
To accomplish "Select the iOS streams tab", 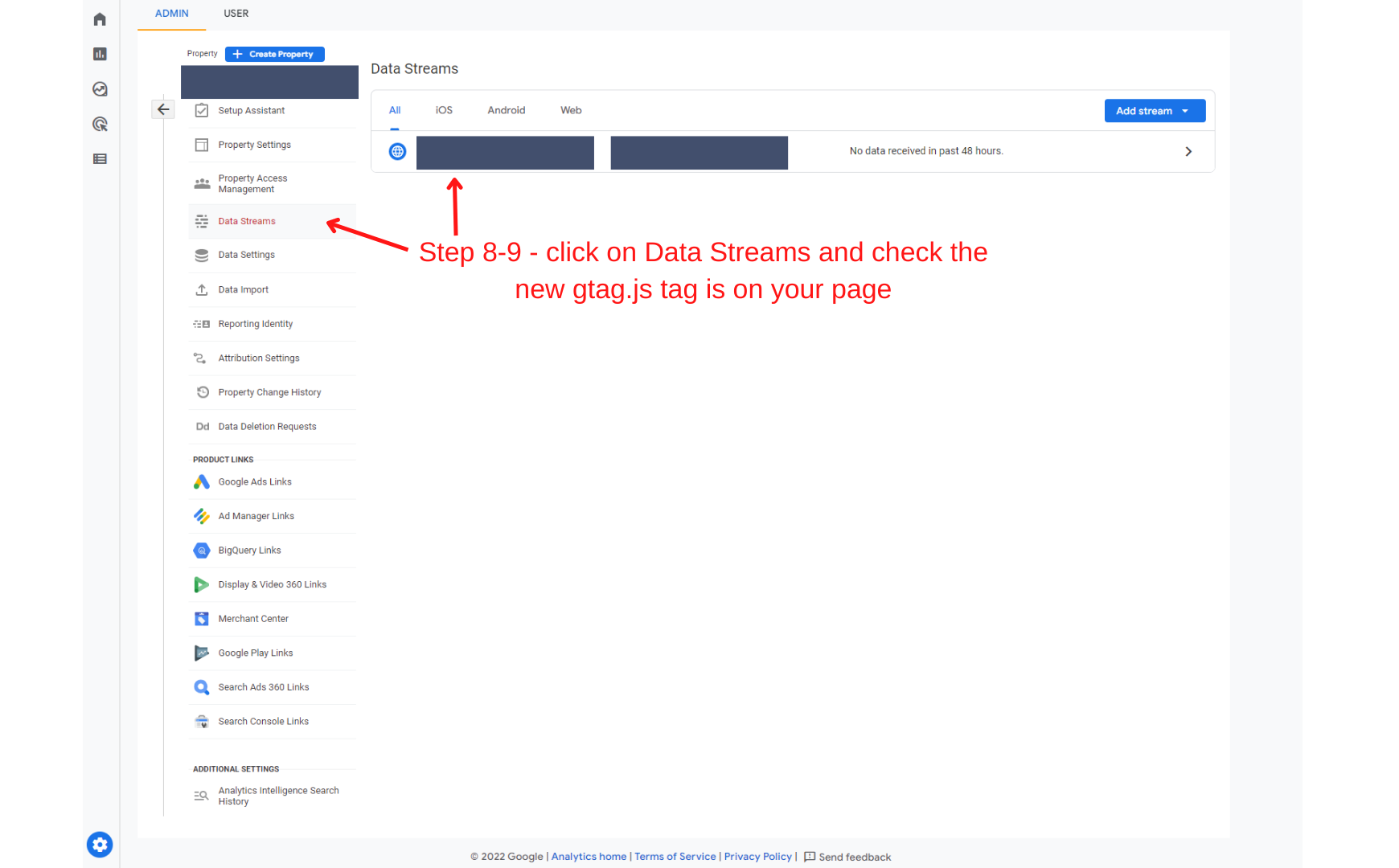I will (444, 110).
